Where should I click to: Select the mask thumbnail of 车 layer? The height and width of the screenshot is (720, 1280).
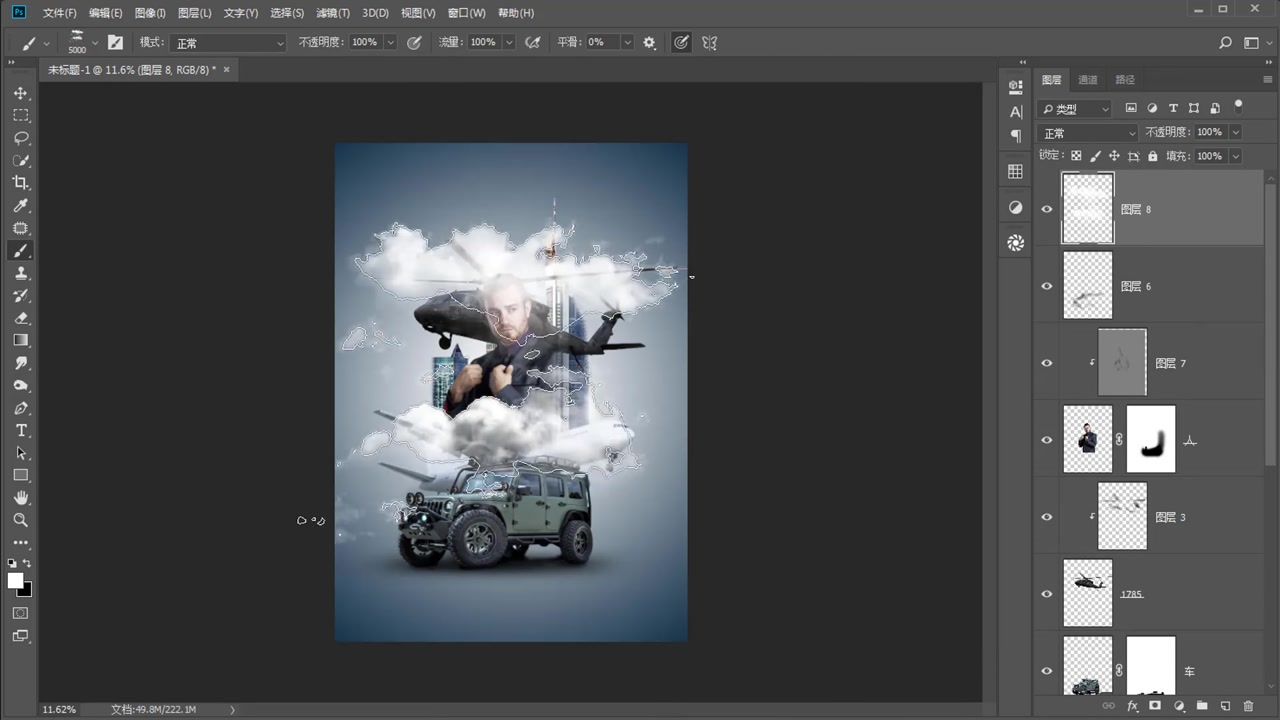click(1151, 665)
